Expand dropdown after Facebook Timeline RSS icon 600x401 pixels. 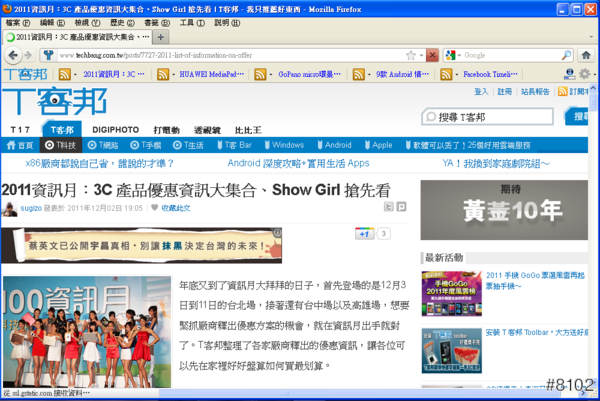pos(457,75)
